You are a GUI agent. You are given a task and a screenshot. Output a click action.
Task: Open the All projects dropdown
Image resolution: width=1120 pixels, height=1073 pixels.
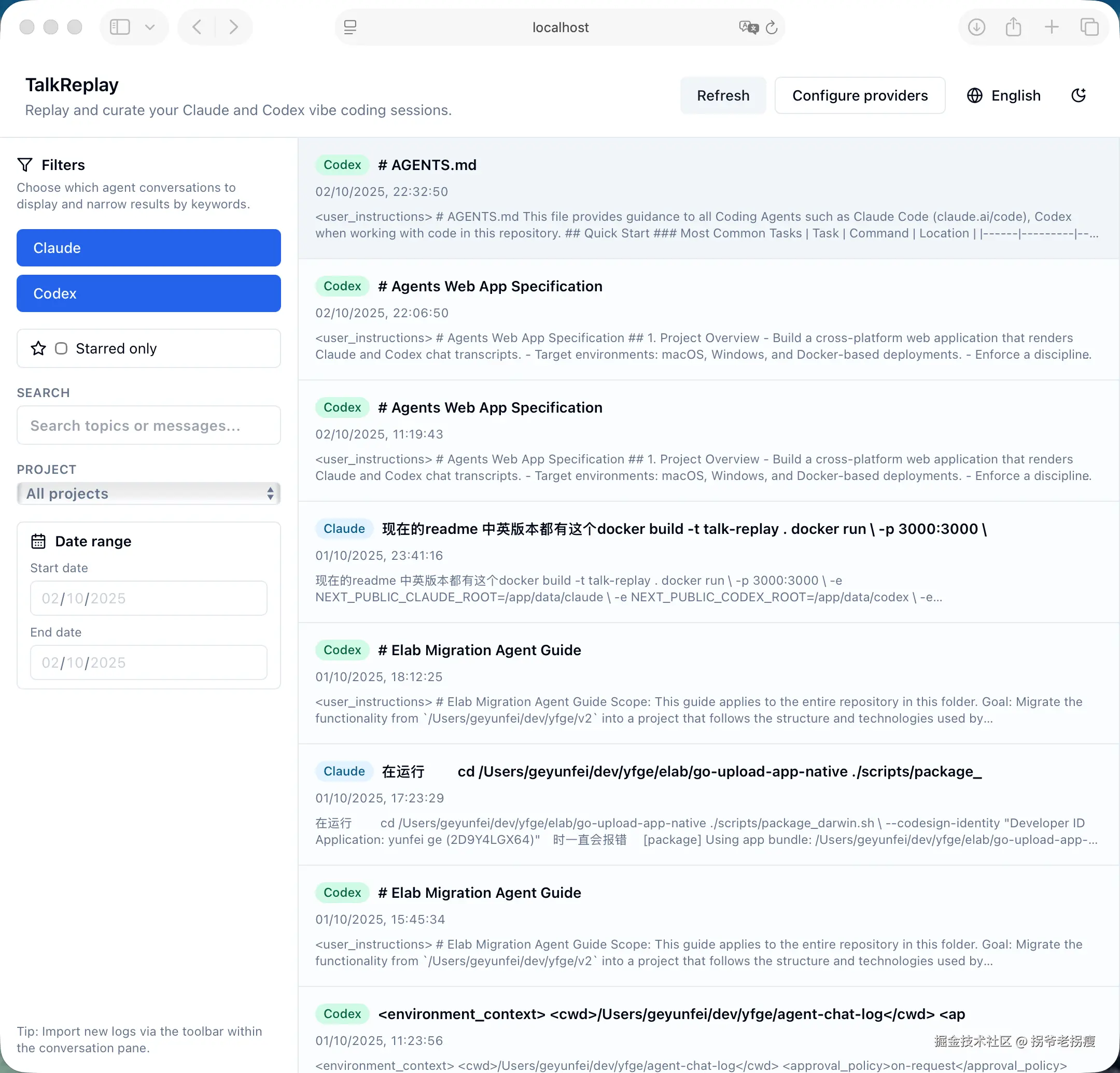pos(149,493)
